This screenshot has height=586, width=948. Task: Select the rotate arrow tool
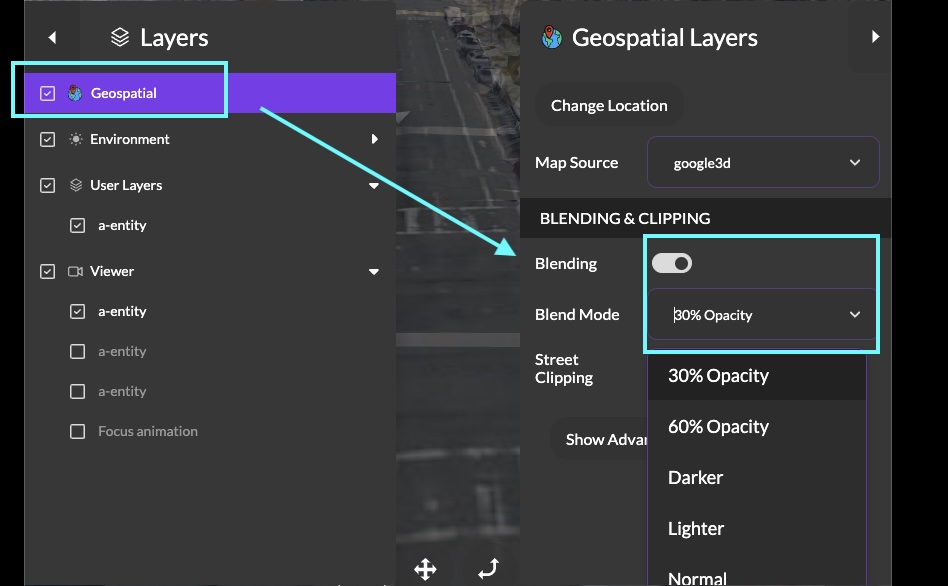tap(488, 569)
